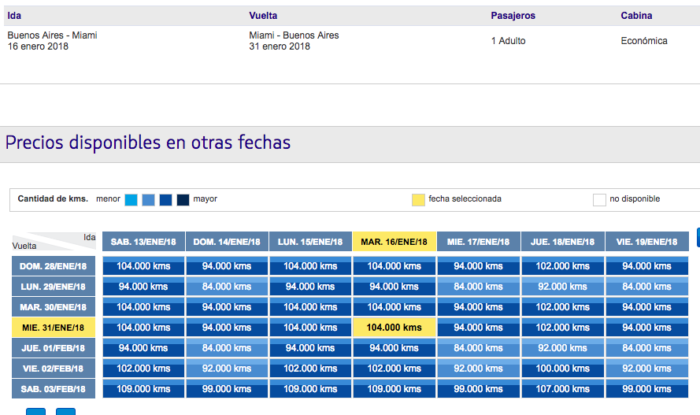Select the highlighted 104.000 kms yellow cell
The image size is (700, 415).
tap(393, 327)
